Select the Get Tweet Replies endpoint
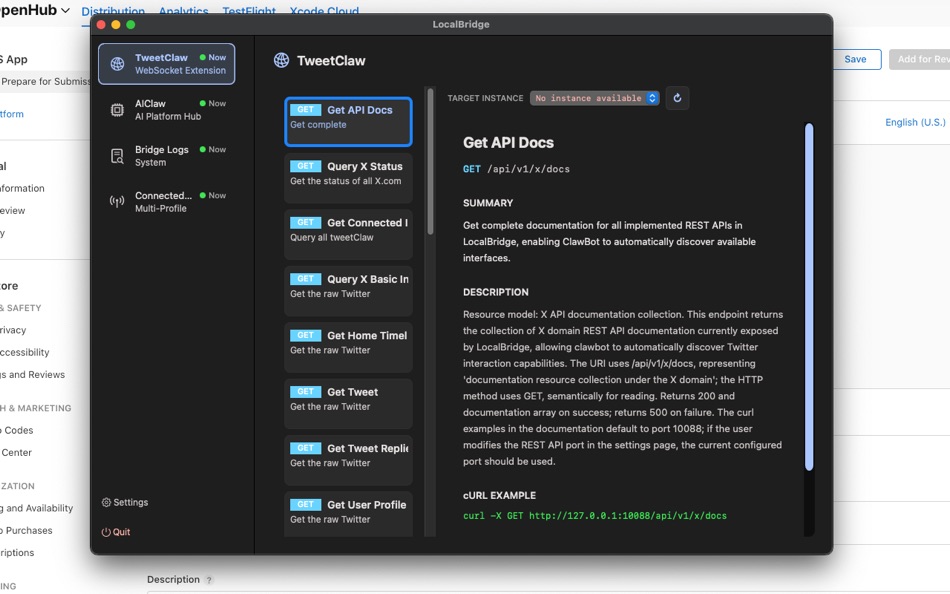 pos(348,460)
